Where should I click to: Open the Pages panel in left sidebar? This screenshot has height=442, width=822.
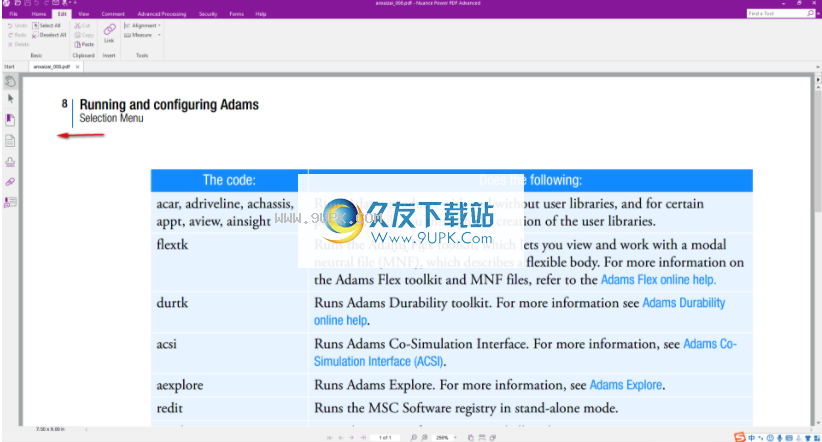(10, 141)
